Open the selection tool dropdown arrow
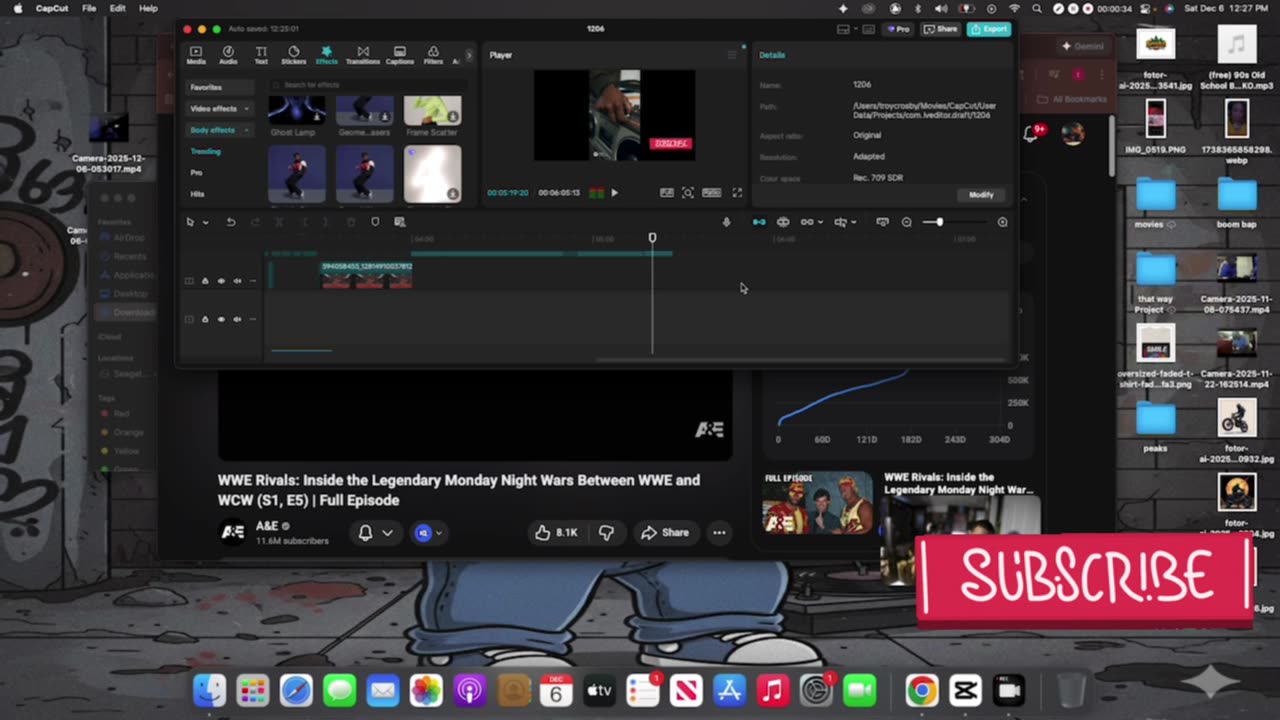 click(x=205, y=222)
